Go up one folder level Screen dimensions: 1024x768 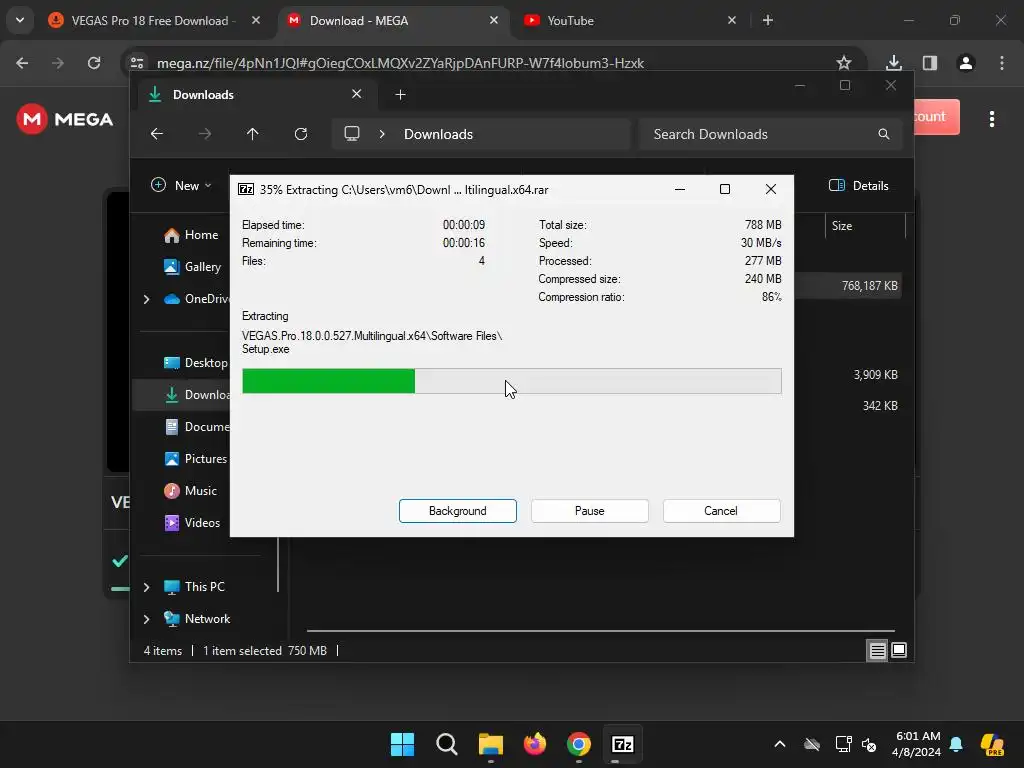(253, 134)
